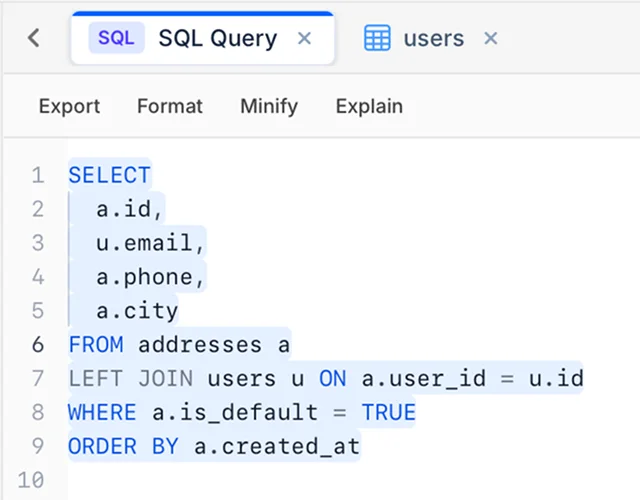Click LEFT JOIN on line 7
The height and width of the screenshot is (500, 640).
click(131, 379)
